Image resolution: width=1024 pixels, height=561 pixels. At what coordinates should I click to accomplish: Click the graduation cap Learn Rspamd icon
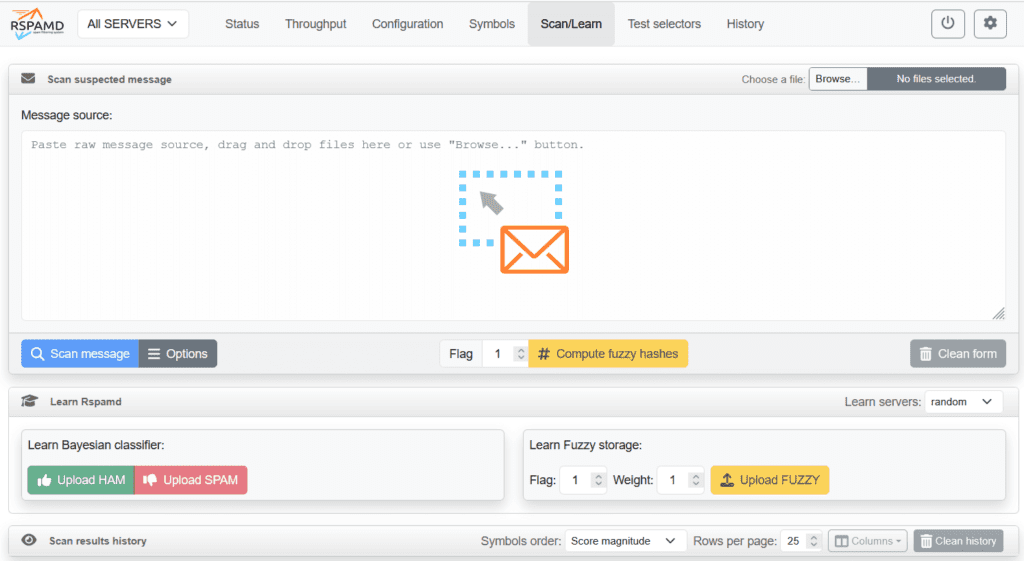29,401
